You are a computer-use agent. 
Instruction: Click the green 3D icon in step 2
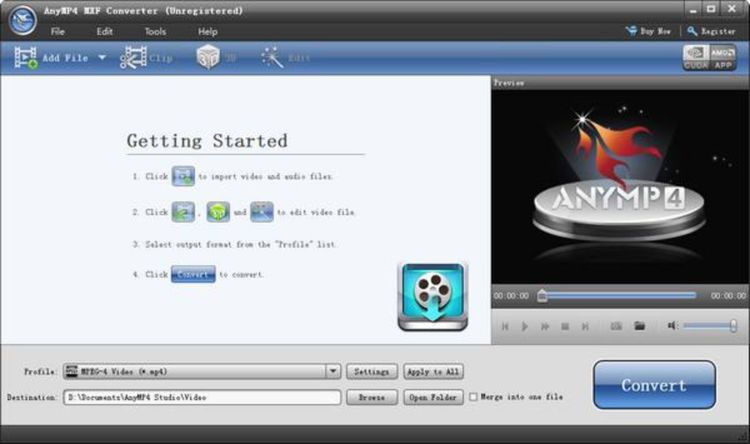(x=218, y=212)
